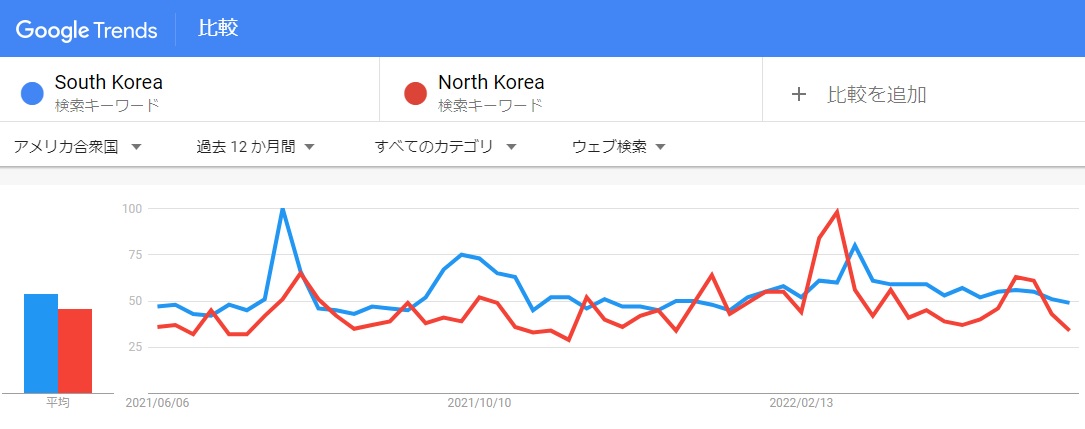
Task: Select the 比較 header tab
Action: [218, 28]
